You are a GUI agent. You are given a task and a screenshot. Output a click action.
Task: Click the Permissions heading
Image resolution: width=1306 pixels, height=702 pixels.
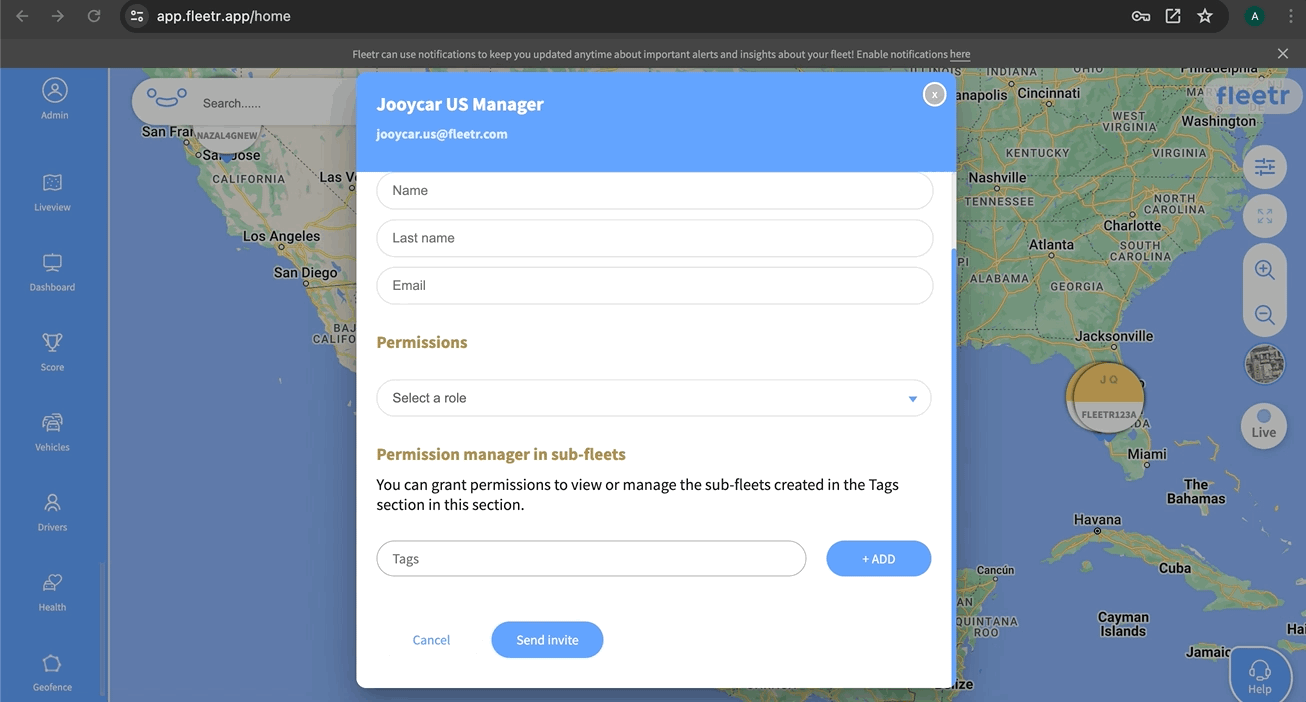(422, 342)
